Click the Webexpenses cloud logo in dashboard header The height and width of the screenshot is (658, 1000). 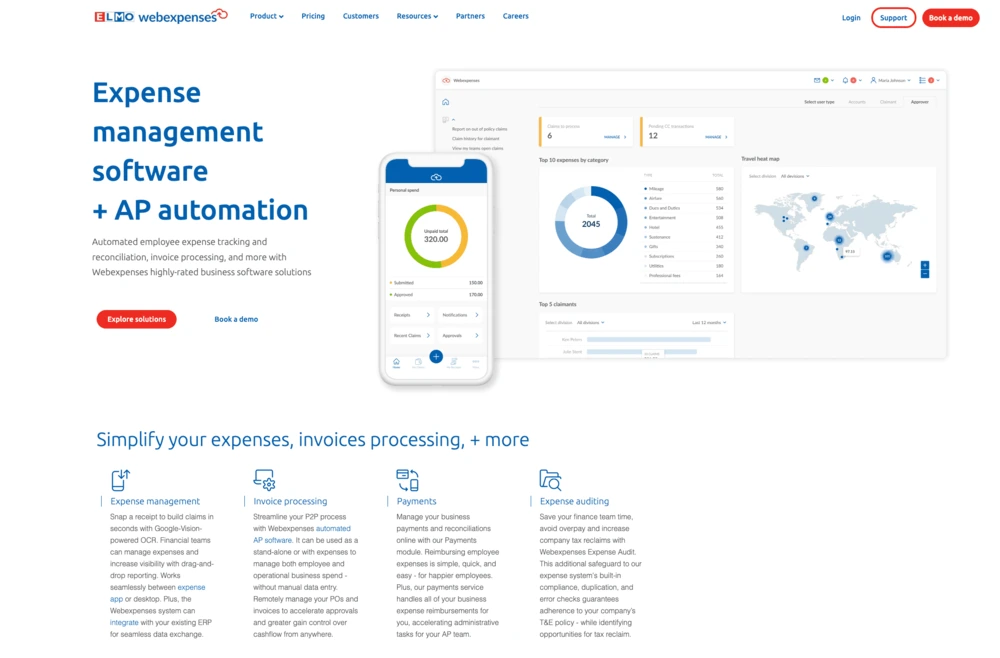[x=446, y=80]
